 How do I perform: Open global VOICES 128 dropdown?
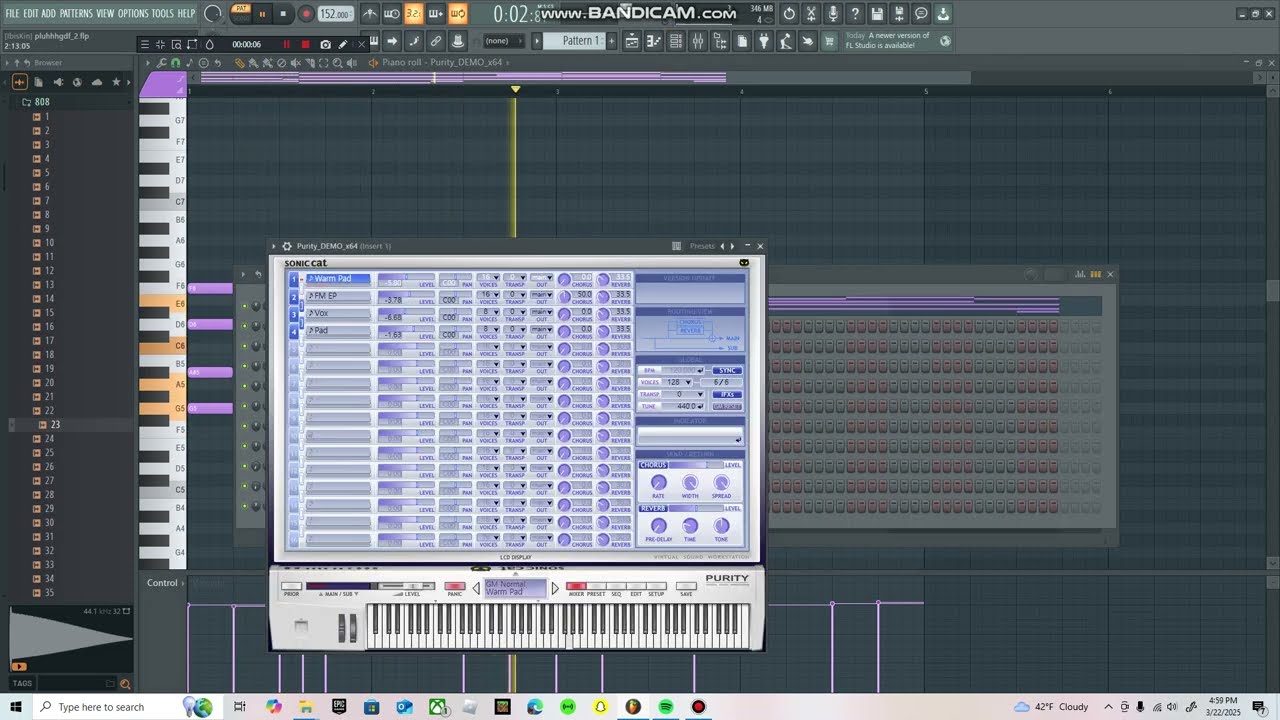(x=679, y=382)
